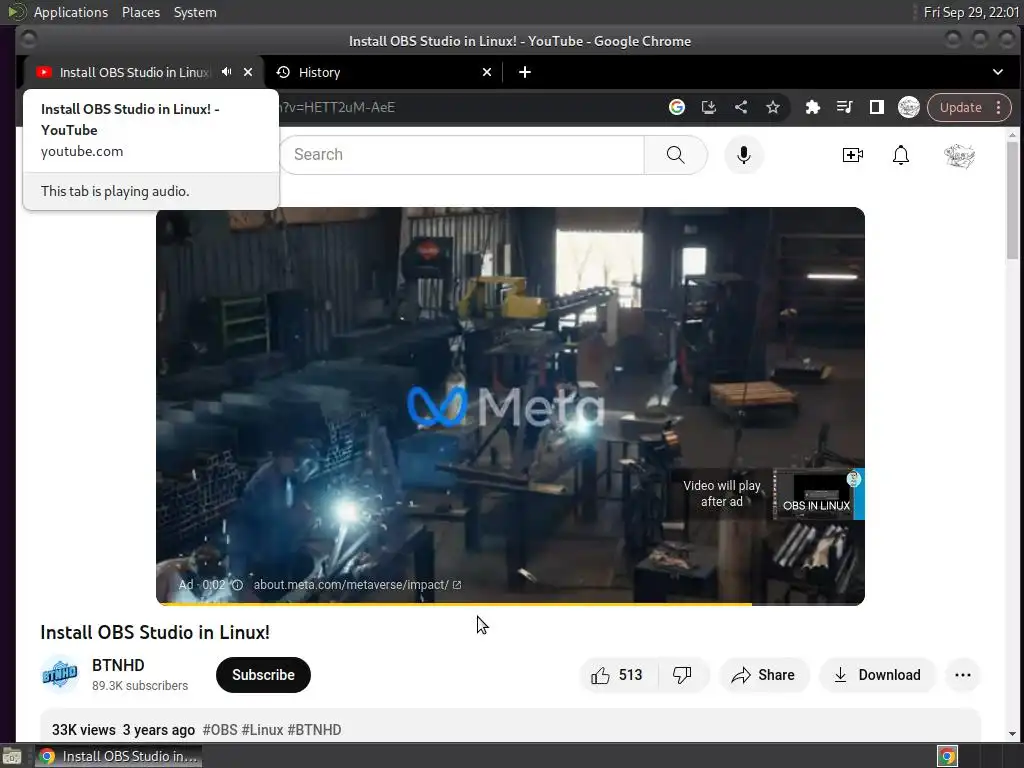
Task: Click the #OBS hashtag
Action: [x=219, y=729]
